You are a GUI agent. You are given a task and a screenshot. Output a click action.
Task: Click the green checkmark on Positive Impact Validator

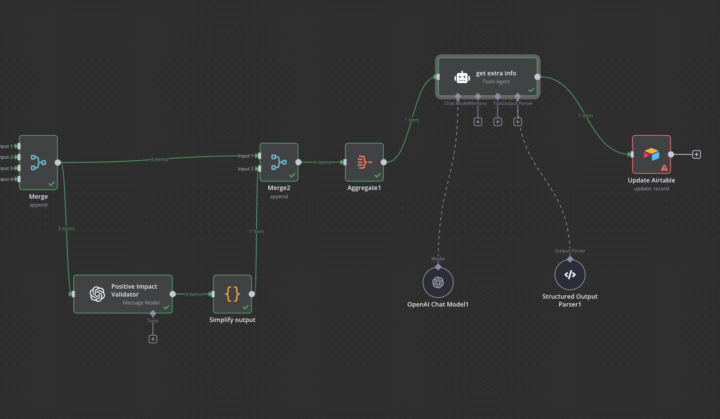point(166,307)
